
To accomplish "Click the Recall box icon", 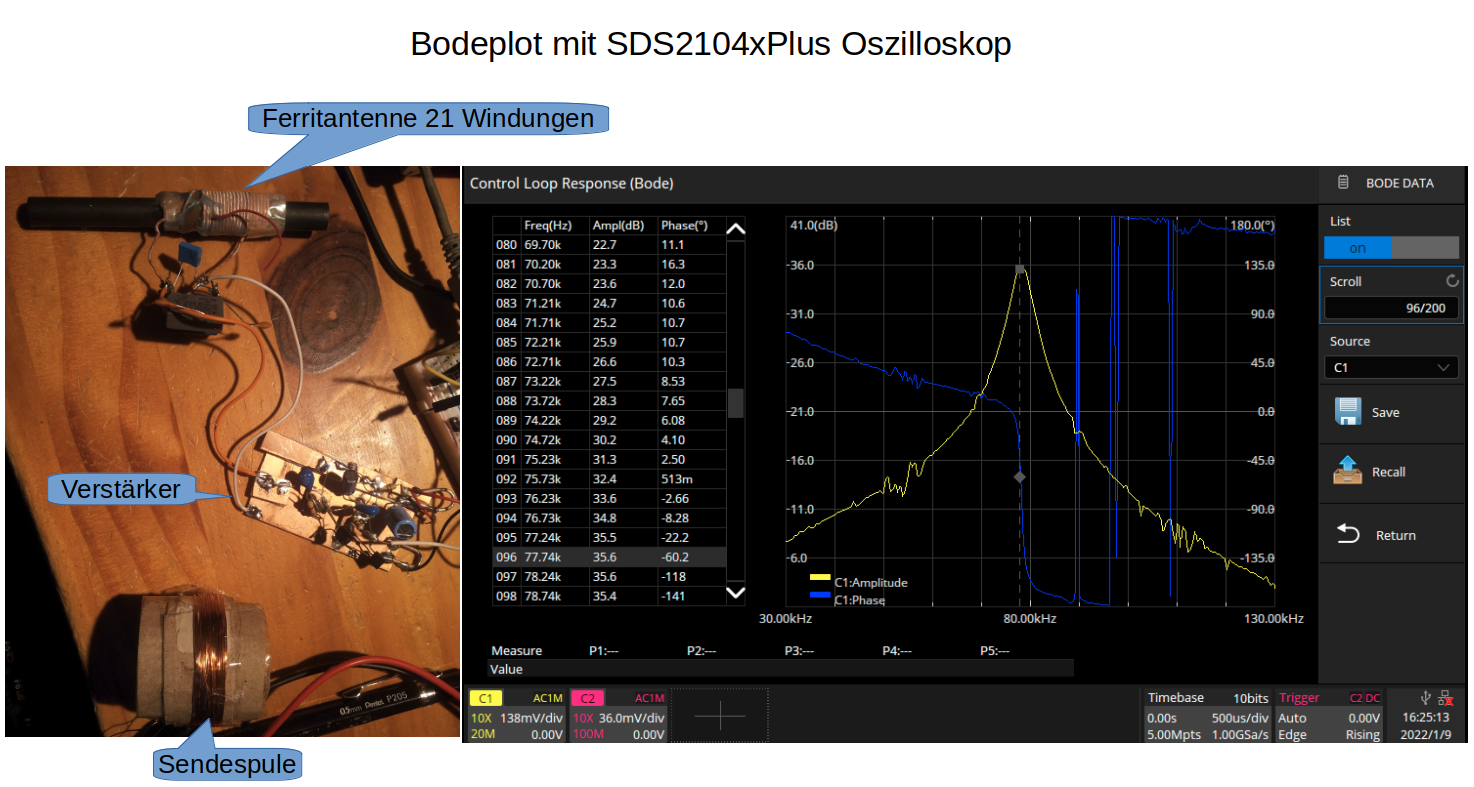I will [1348, 471].
